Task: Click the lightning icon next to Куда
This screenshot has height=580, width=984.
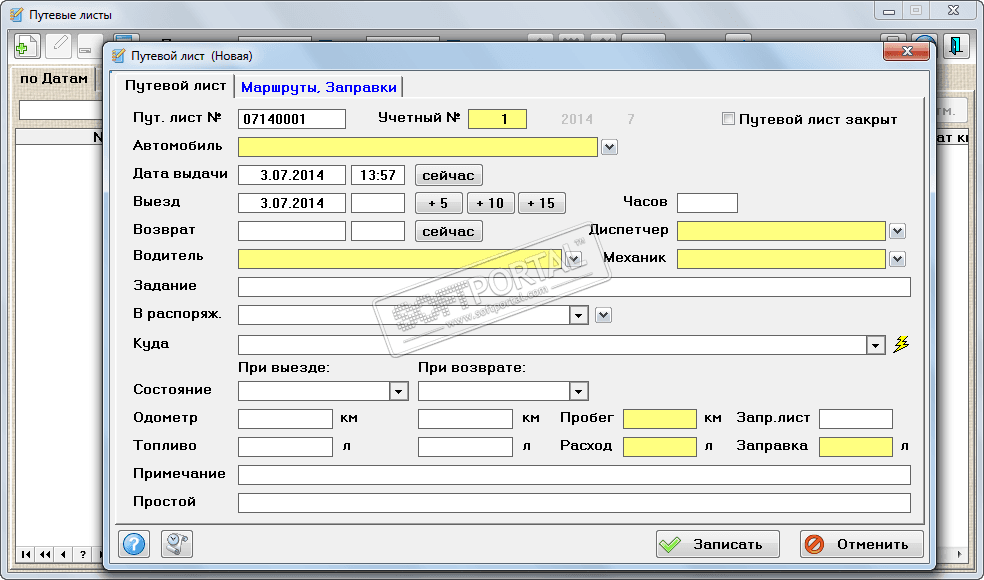Action: (901, 344)
